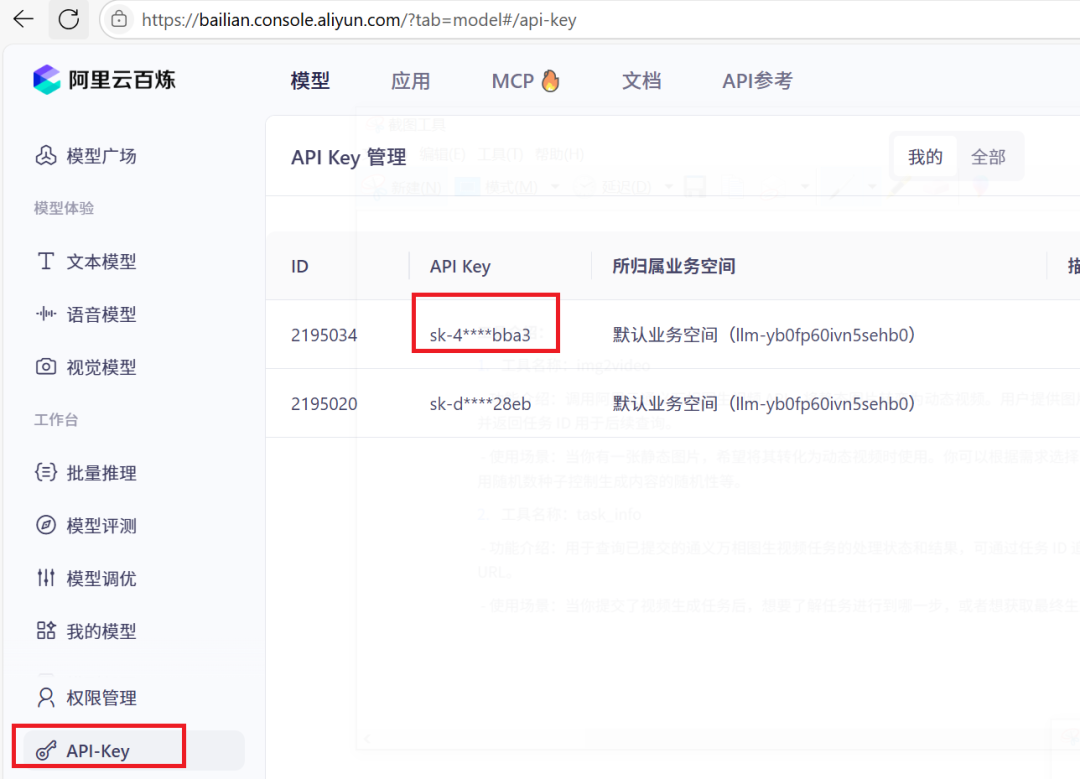Click the 模型评测 compass icon
The width and height of the screenshot is (1080, 779).
[x=45, y=525]
